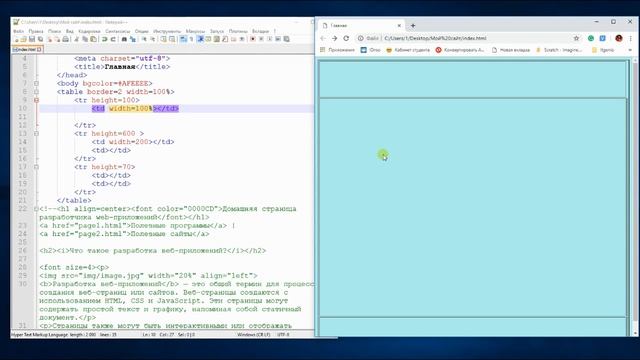
Task: Zoom in the editor text
Action: tap(144, 39)
